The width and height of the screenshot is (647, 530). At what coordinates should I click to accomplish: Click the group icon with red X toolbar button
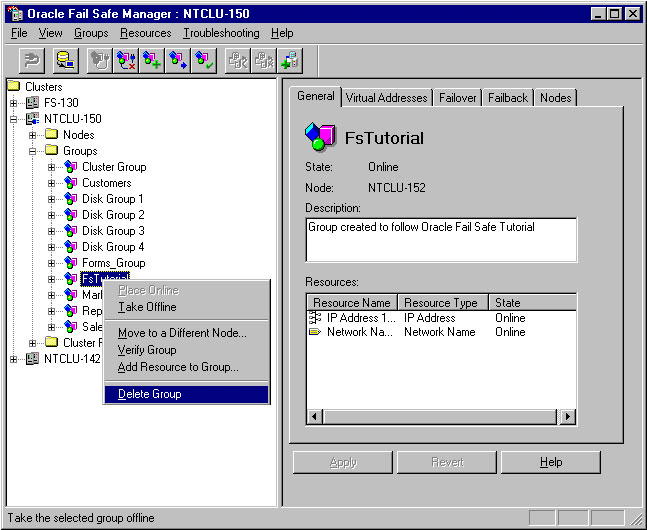click(126, 61)
